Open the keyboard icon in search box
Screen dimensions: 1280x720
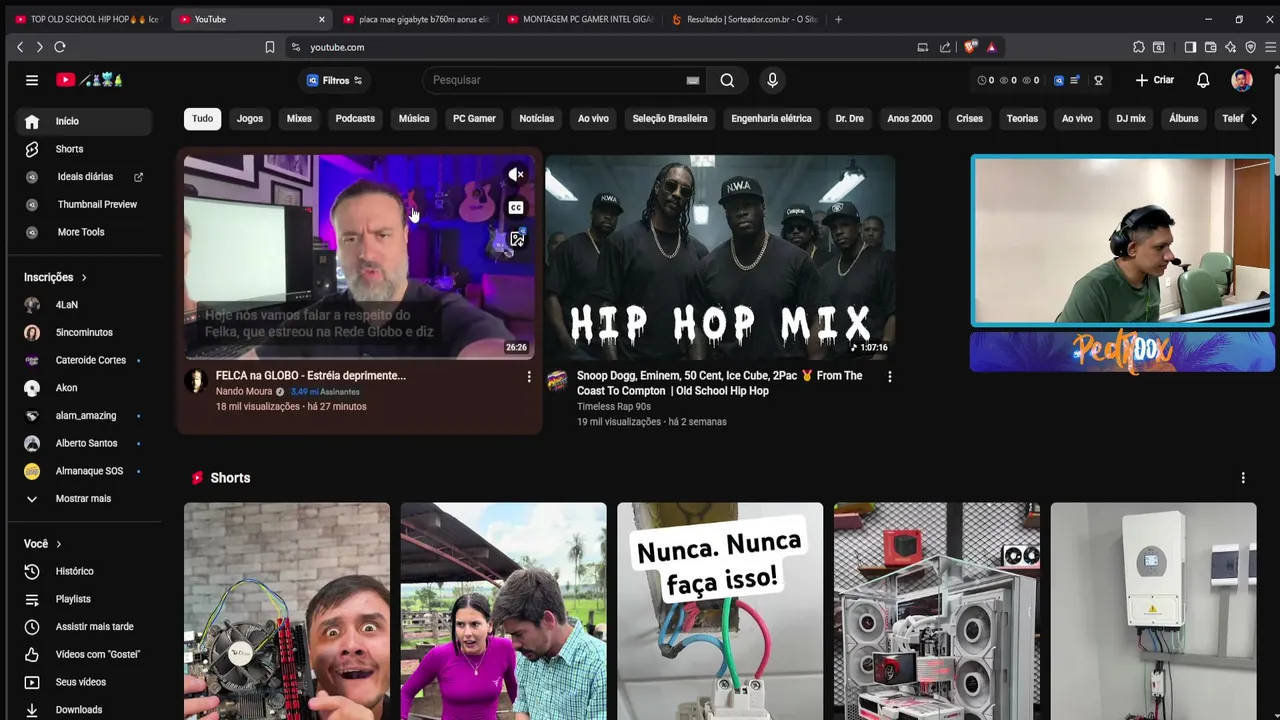692,80
